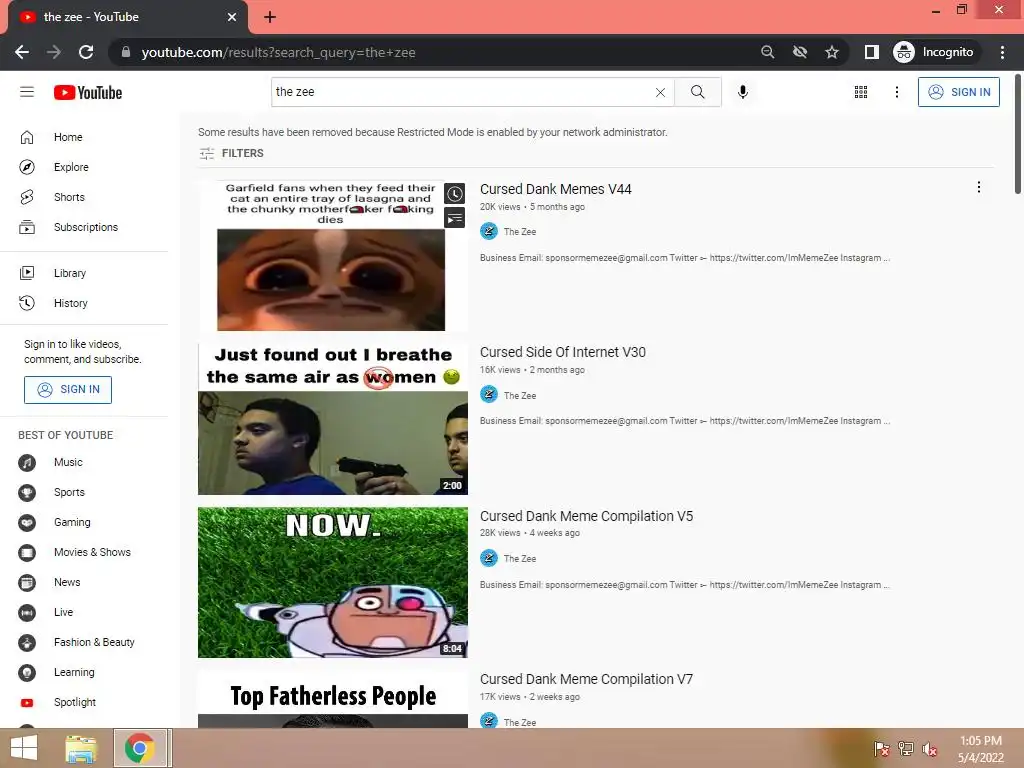Select the Gaming icon

[27, 523]
